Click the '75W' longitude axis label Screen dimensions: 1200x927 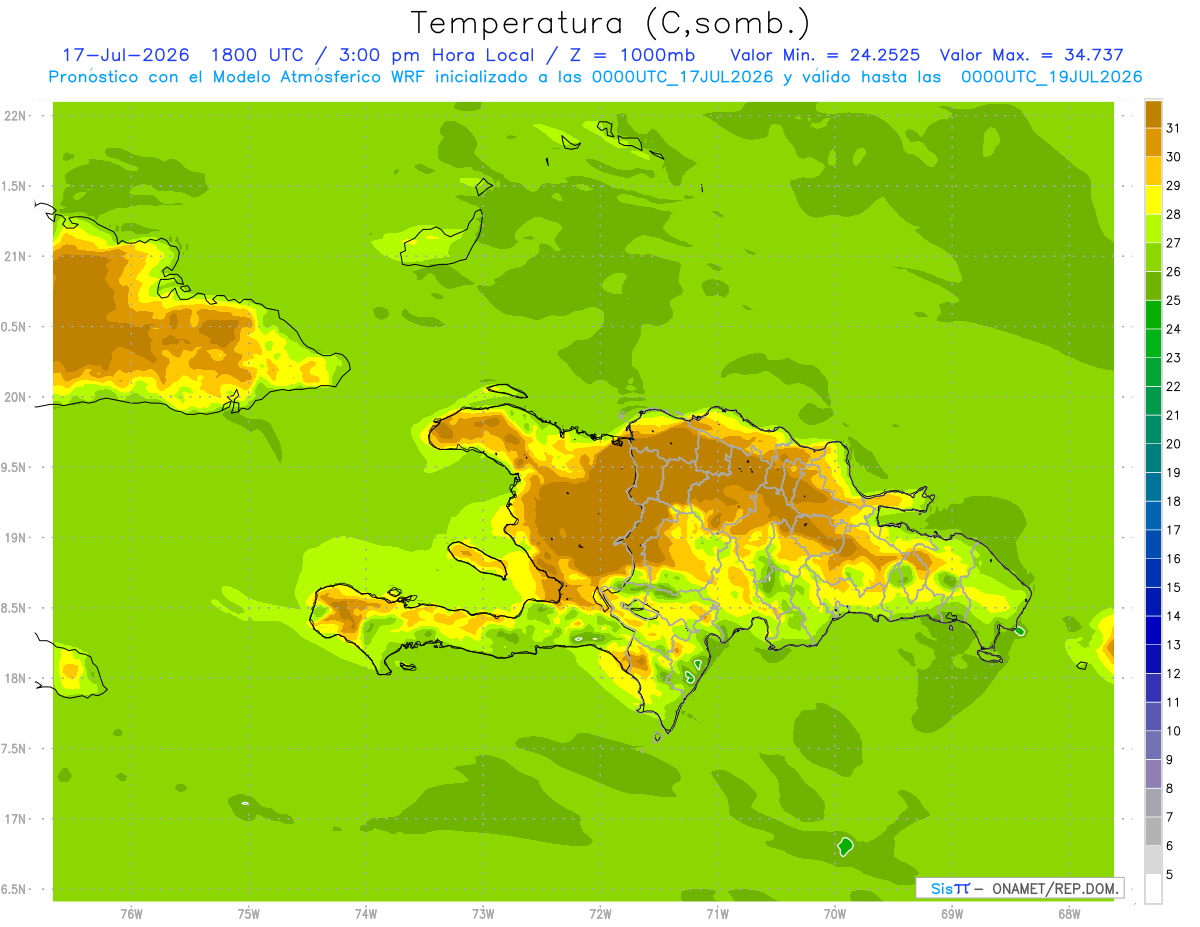click(x=249, y=914)
